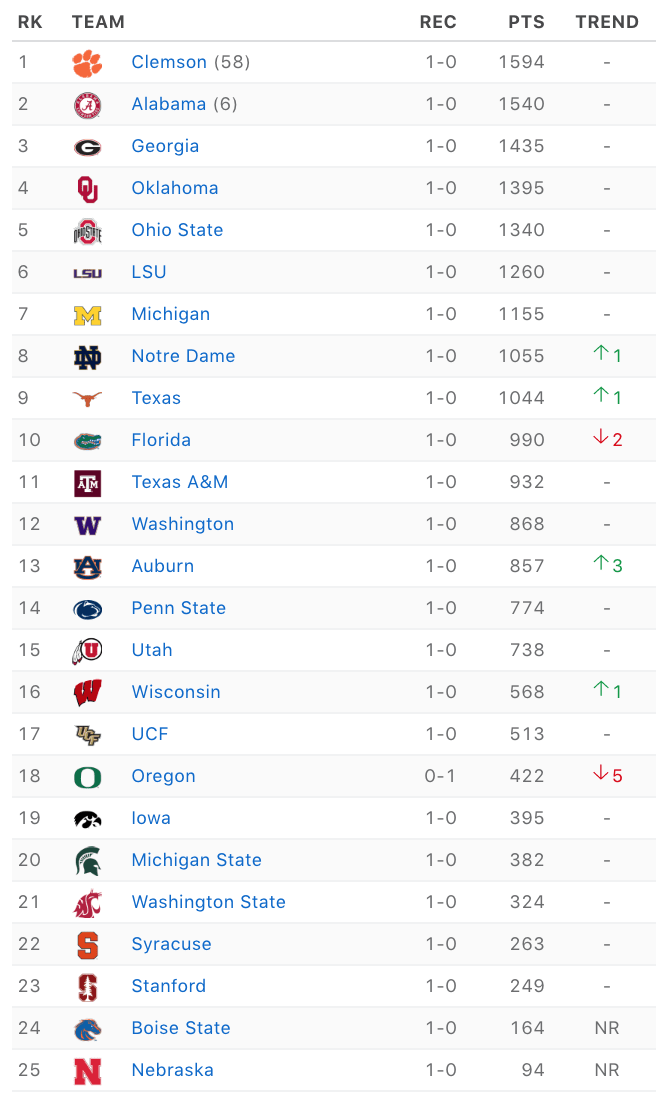Click the TREND column header

click(607, 22)
